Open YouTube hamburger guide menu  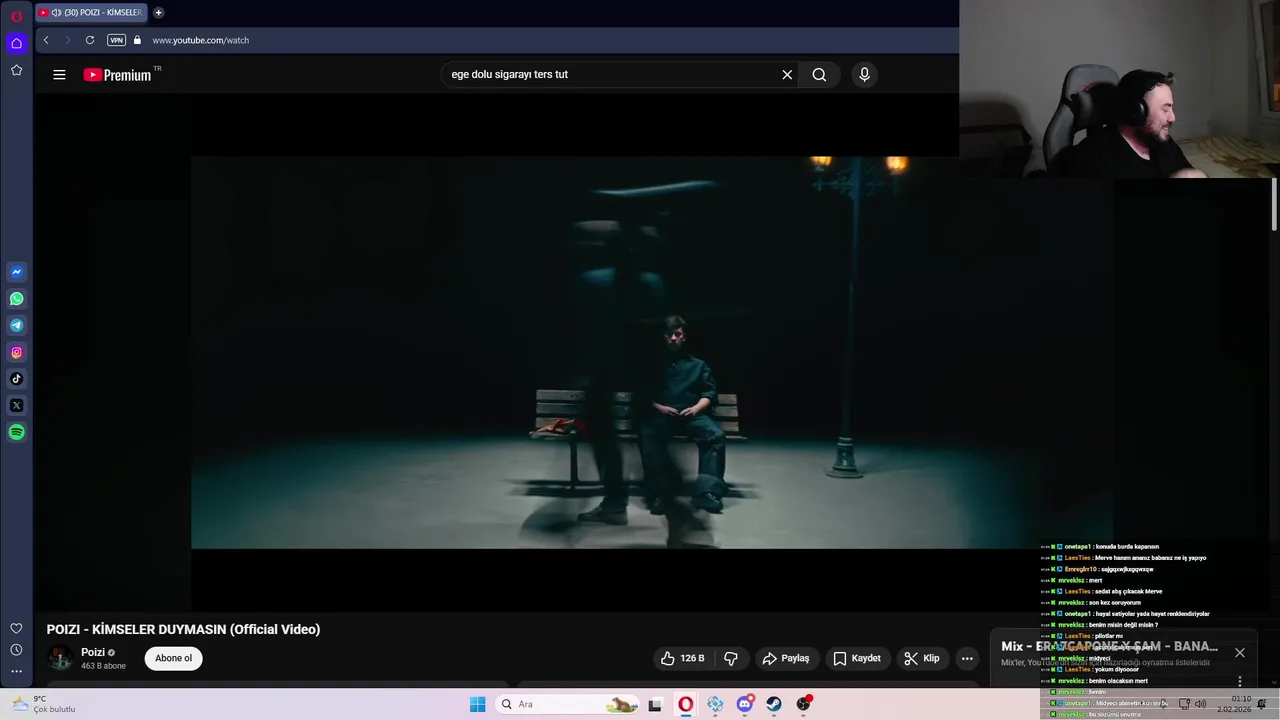coord(59,74)
